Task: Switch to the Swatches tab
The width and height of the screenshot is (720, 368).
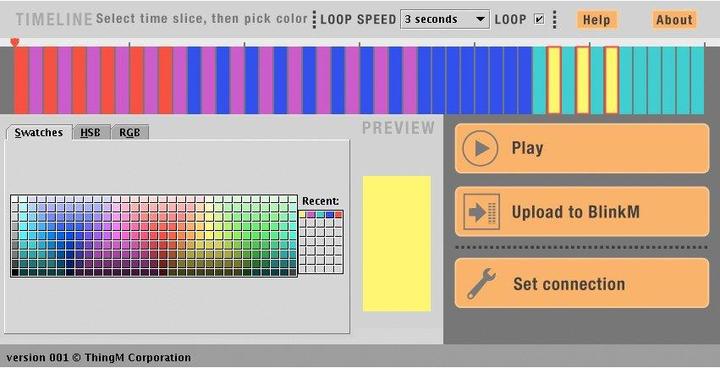Action: 39,132
